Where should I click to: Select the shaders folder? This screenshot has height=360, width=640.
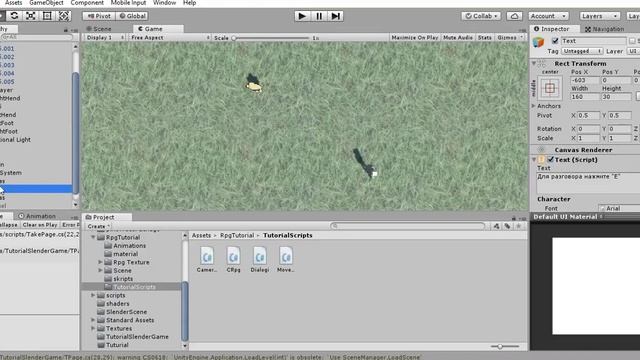(118, 304)
